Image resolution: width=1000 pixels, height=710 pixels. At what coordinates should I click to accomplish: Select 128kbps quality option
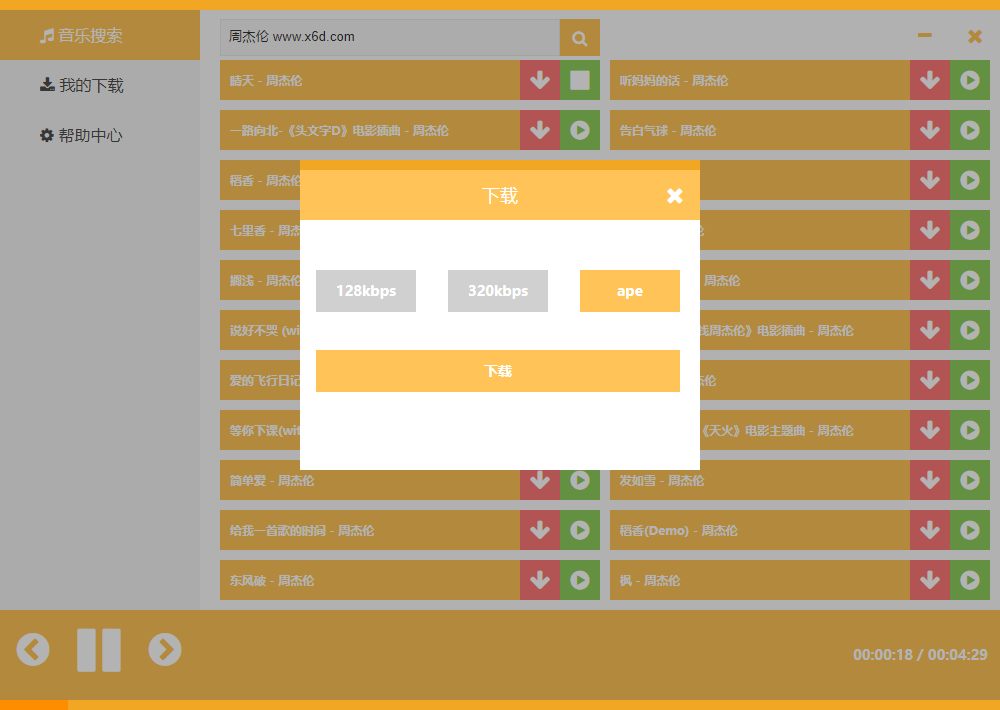pos(366,291)
